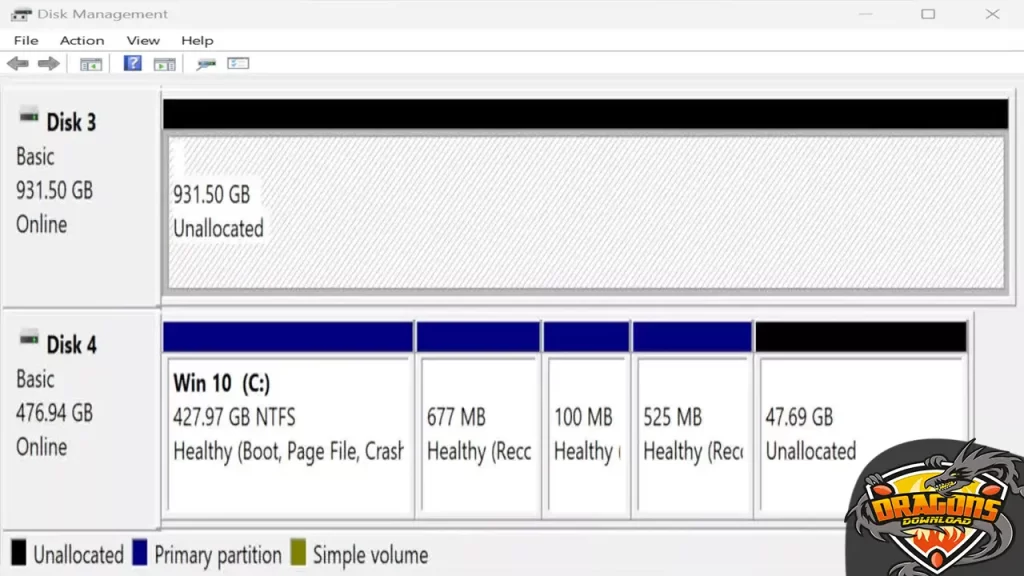Click the Rescan/Refresh disk toolbar icon
The height and width of the screenshot is (576, 1024).
coord(206,64)
